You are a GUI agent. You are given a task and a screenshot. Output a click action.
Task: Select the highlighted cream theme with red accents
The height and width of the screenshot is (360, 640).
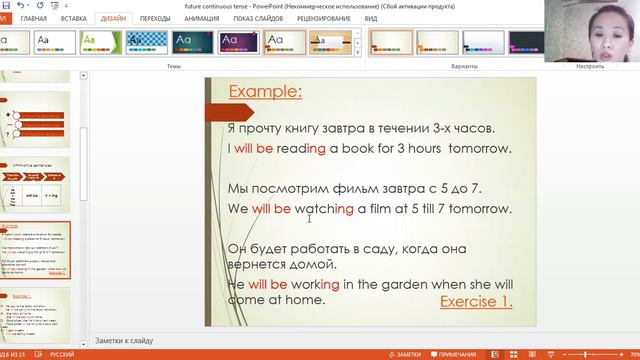(284, 42)
